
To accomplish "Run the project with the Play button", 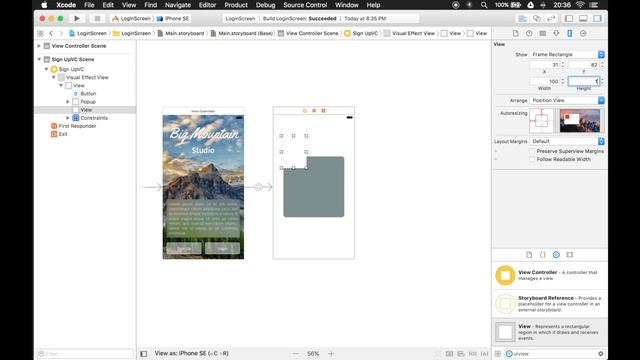I will pyautogui.click(x=77, y=18).
